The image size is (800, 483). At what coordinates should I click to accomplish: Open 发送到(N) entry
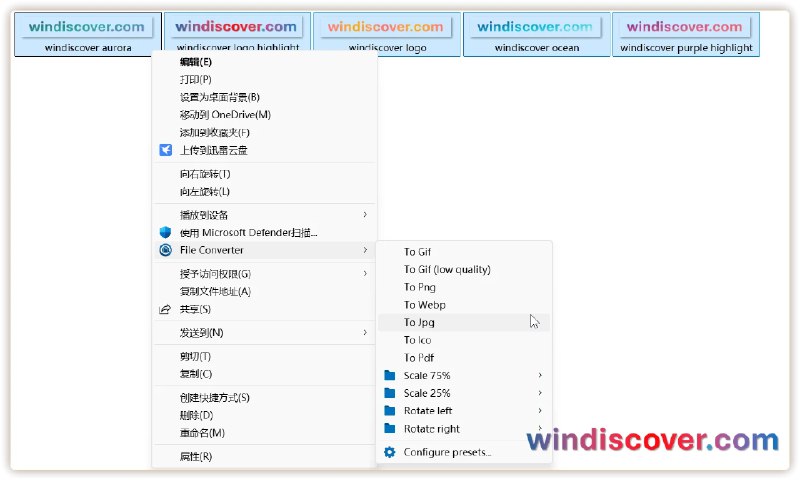point(264,333)
